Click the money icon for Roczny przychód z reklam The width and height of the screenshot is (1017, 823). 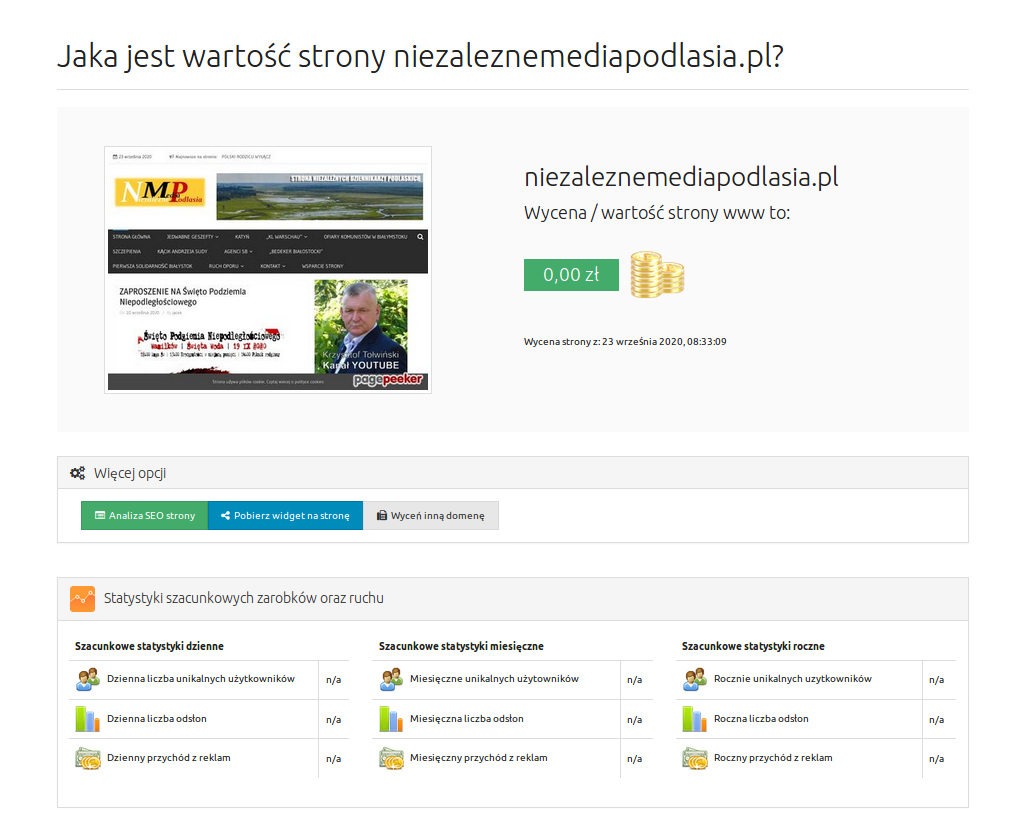[695, 758]
